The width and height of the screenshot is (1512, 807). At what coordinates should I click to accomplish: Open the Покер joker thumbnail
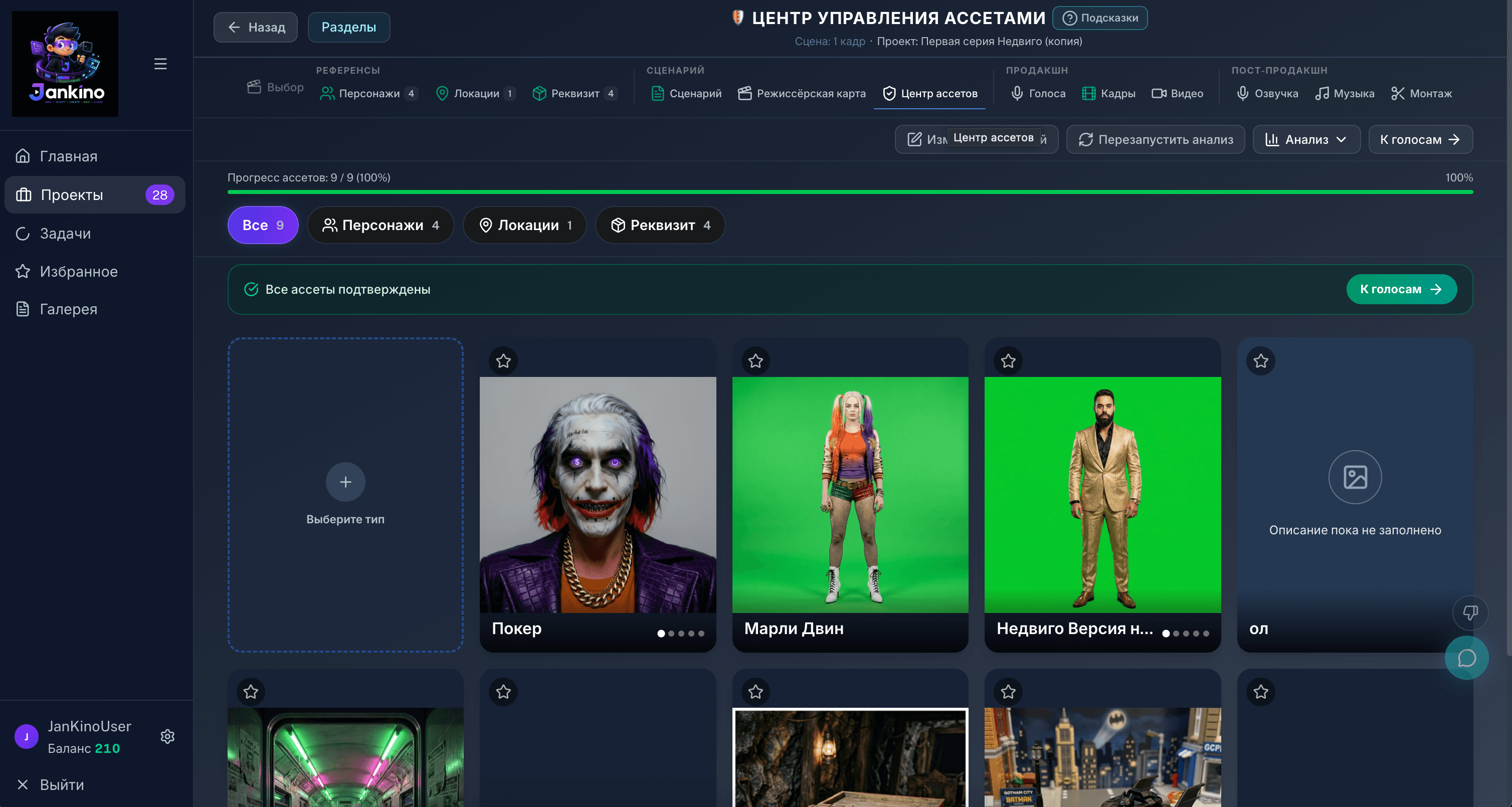click(598, 495)
